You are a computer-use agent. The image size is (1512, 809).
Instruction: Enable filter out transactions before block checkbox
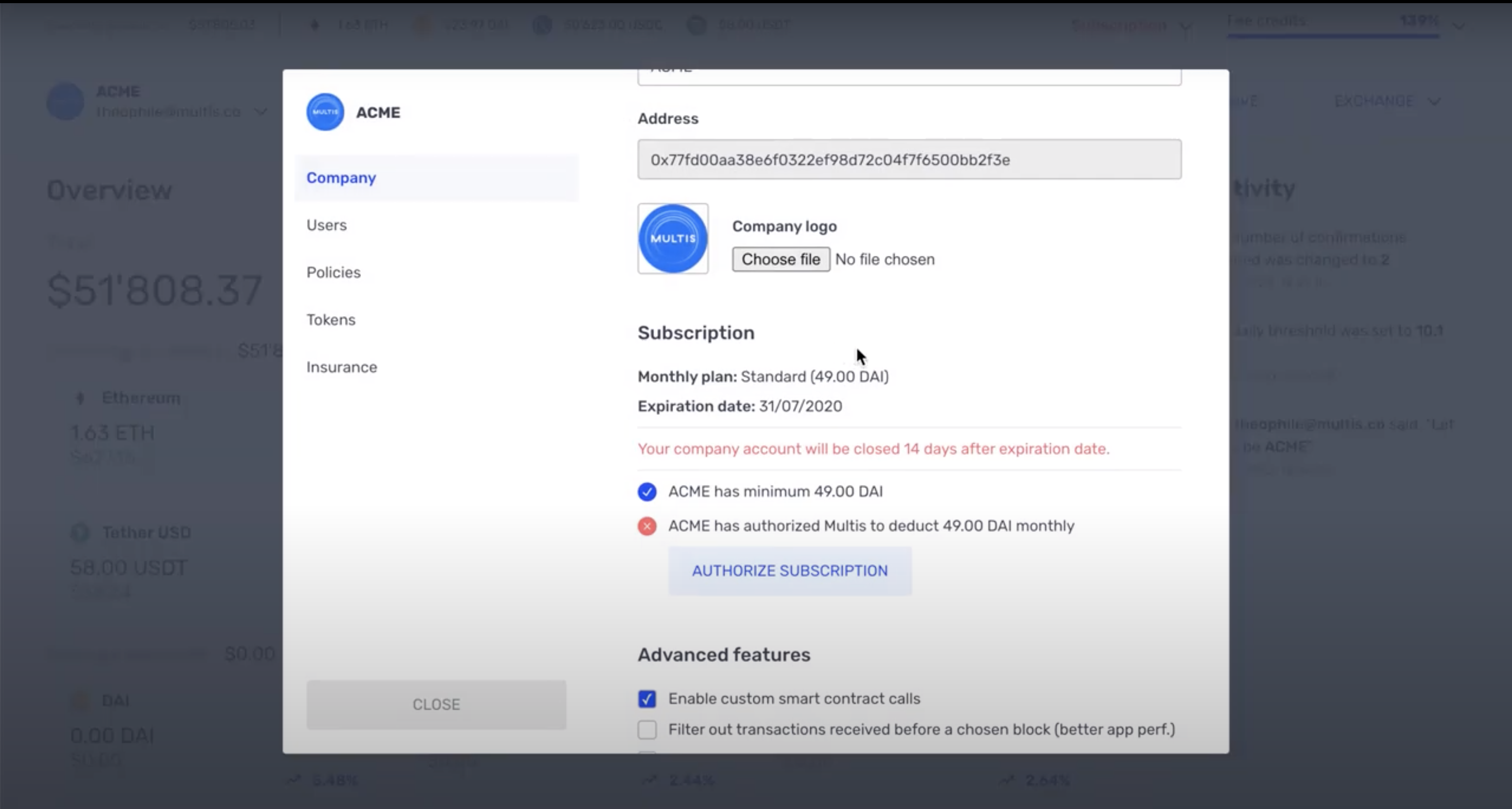pyautogui.click(x=647, y=730)
